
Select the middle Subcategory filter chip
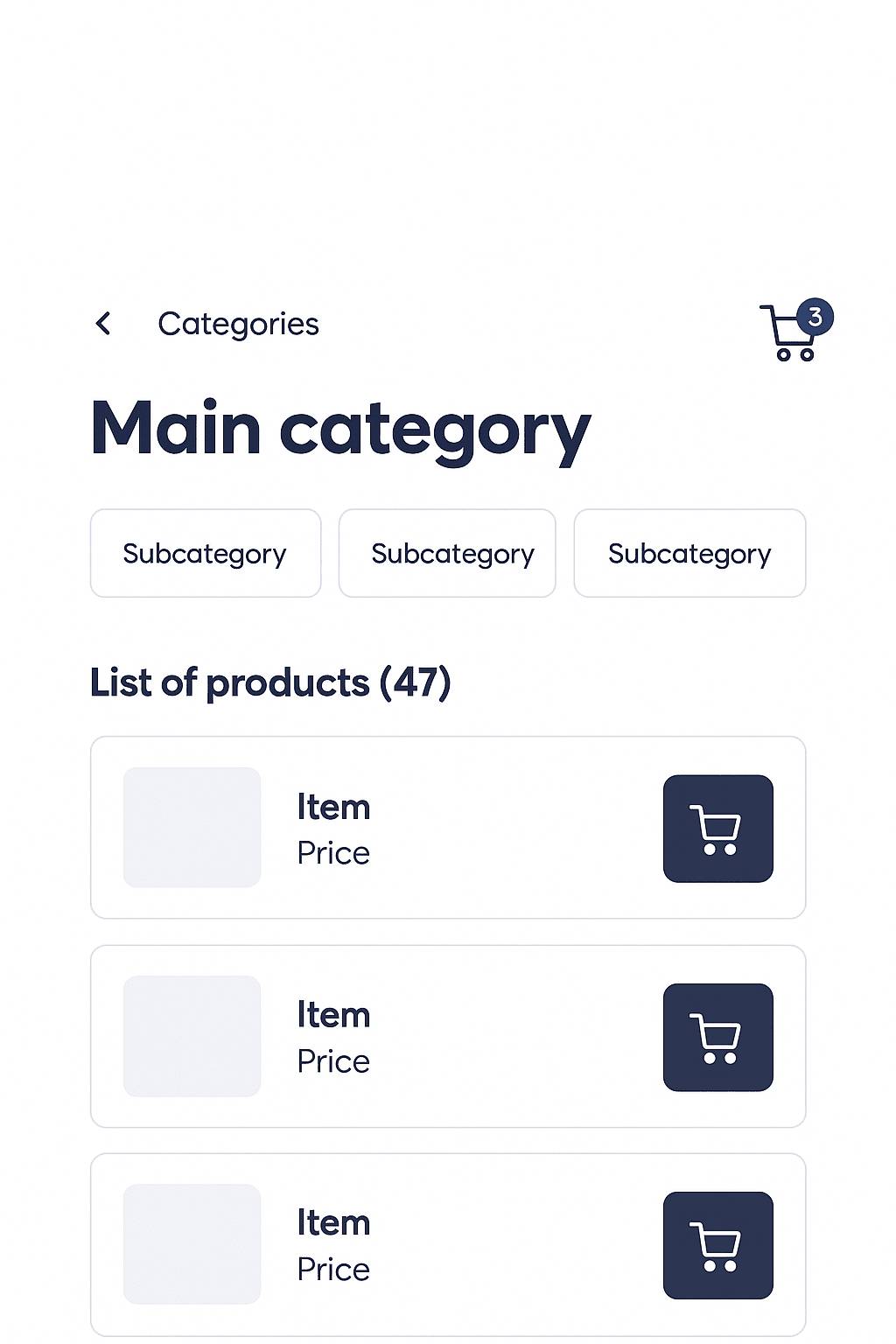(447, 553)
